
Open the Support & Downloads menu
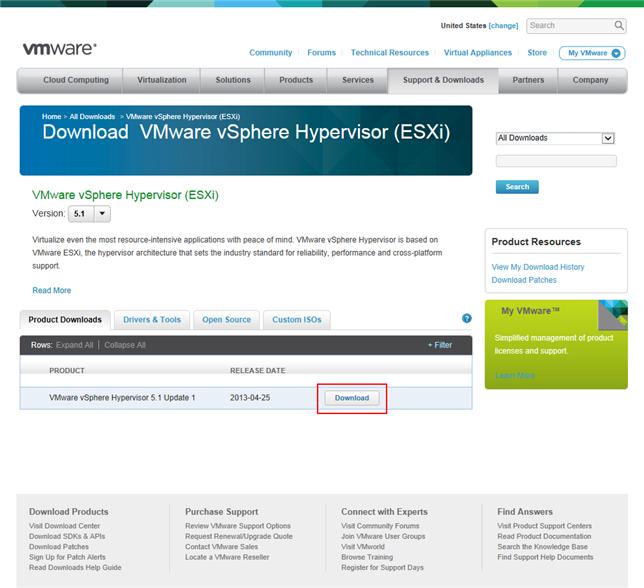[x=443, y=80]
